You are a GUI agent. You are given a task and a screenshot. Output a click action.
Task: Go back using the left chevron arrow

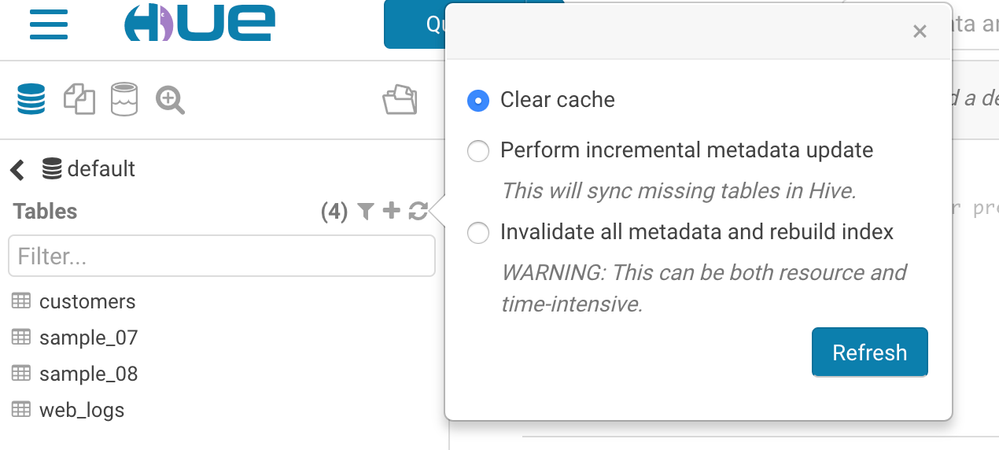click(18, 170)
